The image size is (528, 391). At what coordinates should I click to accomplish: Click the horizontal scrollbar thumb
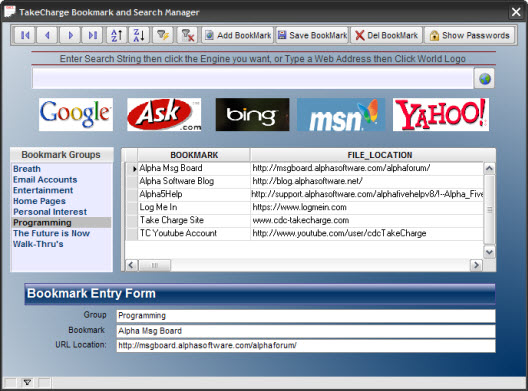point(155,265)
